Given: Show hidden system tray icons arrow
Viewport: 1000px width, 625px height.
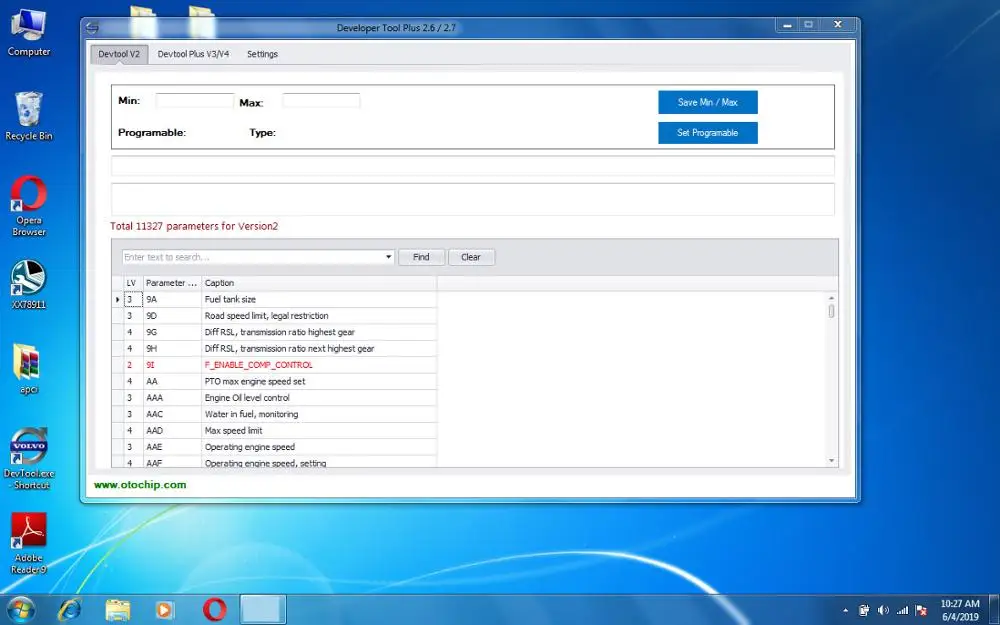Looking at the screenshot, I should 846,610.
